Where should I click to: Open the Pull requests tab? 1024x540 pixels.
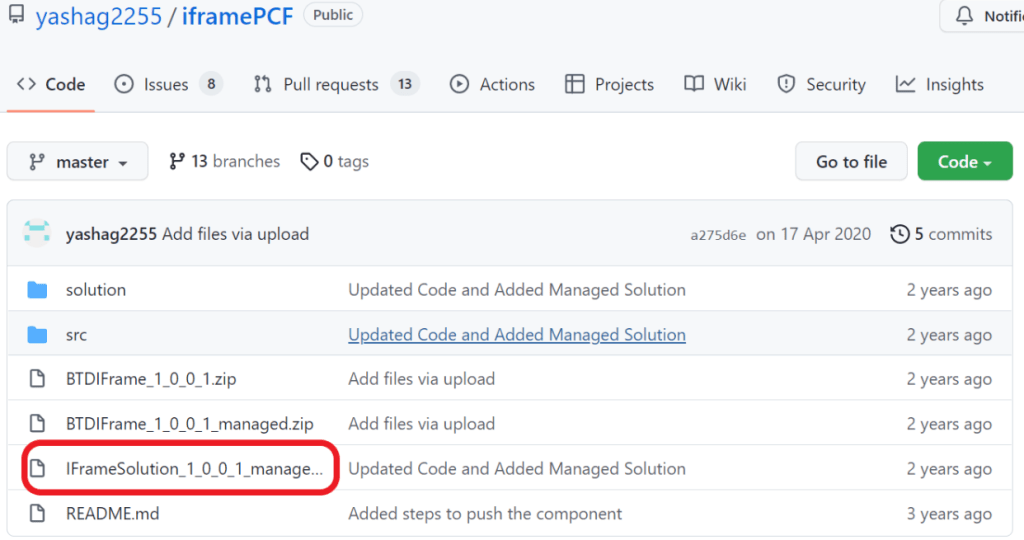(x=330, y=85)
